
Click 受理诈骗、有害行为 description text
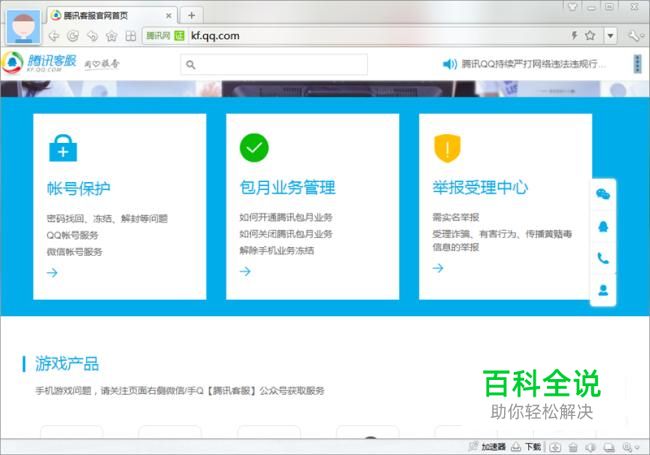pyautogui.click(x=502, y=240)
